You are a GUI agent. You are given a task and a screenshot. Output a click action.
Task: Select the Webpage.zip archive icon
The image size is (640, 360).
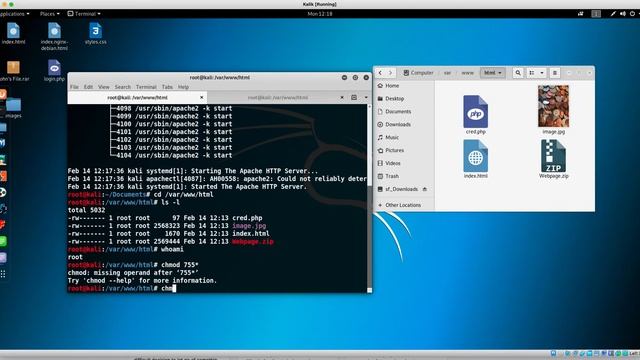553,156
